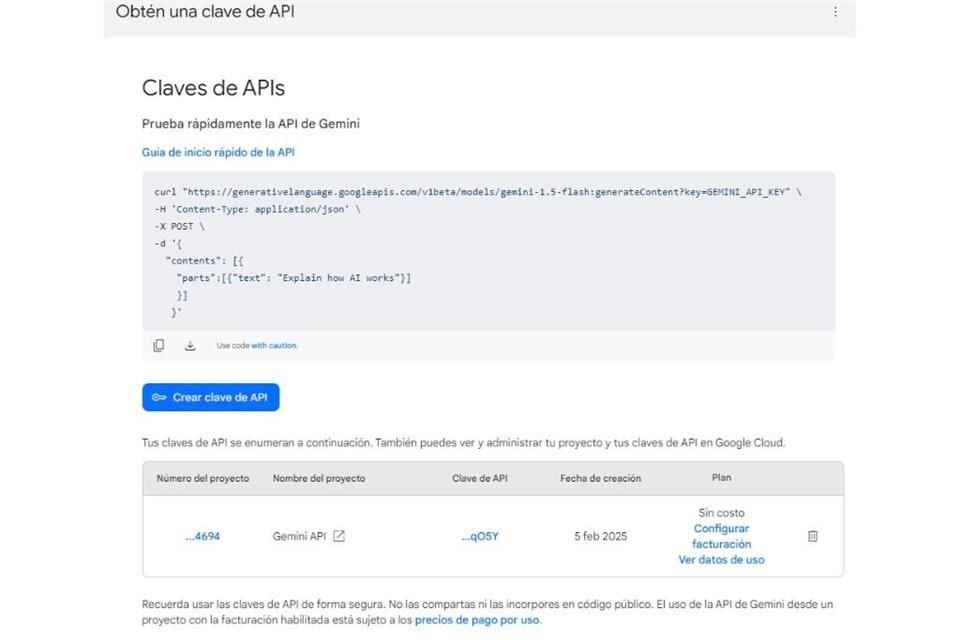Viewport: 960px width, 640px height.
Task: Open precios de pago por uso link
Action: [477, 620]
